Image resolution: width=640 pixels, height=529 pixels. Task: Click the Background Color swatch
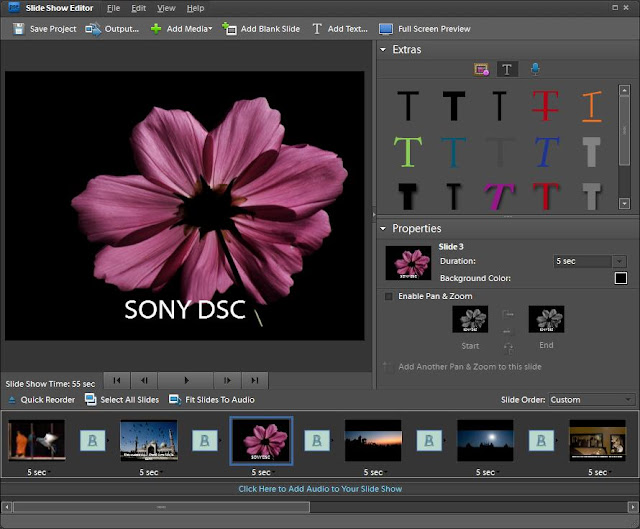pos(620,278)
